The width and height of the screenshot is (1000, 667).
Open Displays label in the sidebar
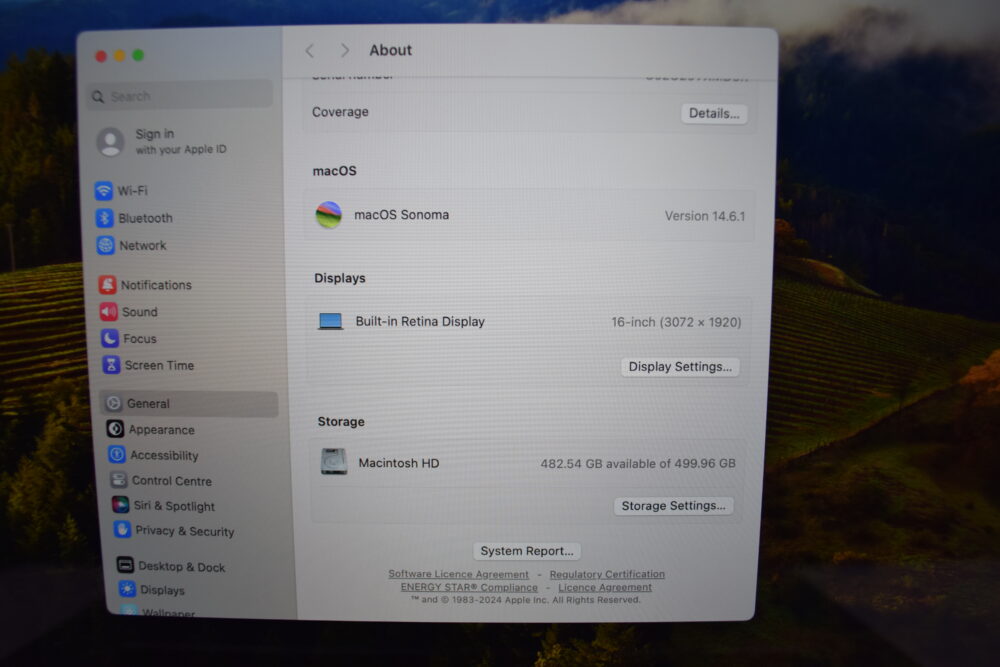point(163,590)
